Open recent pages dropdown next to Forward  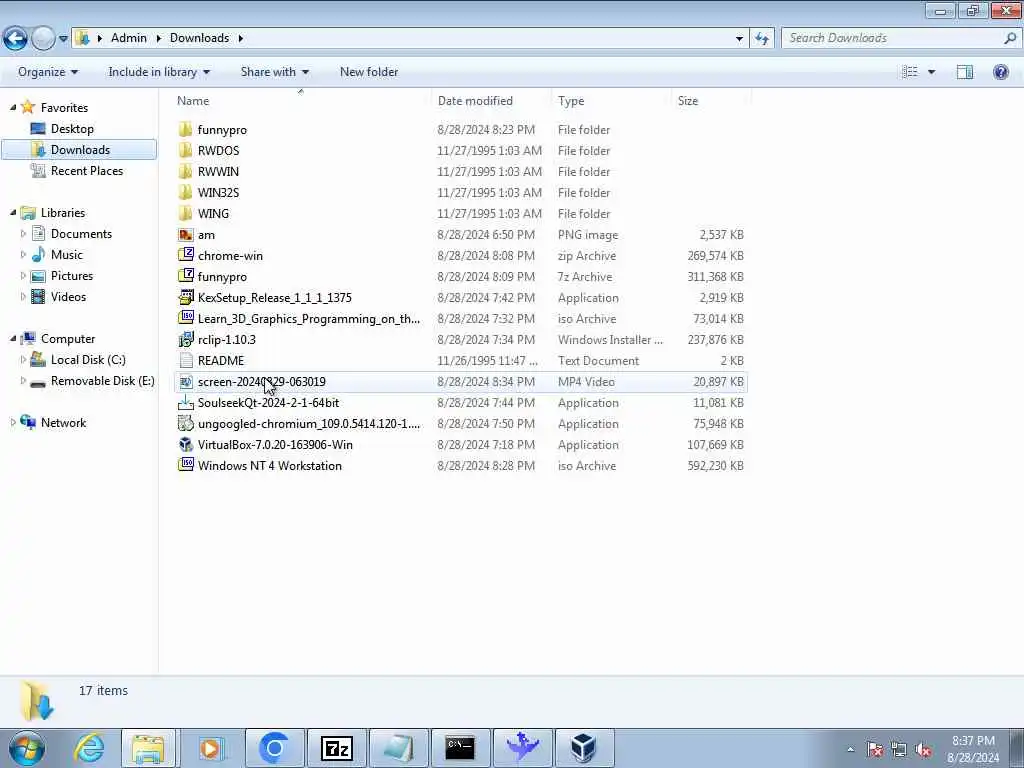click(63, 39)
